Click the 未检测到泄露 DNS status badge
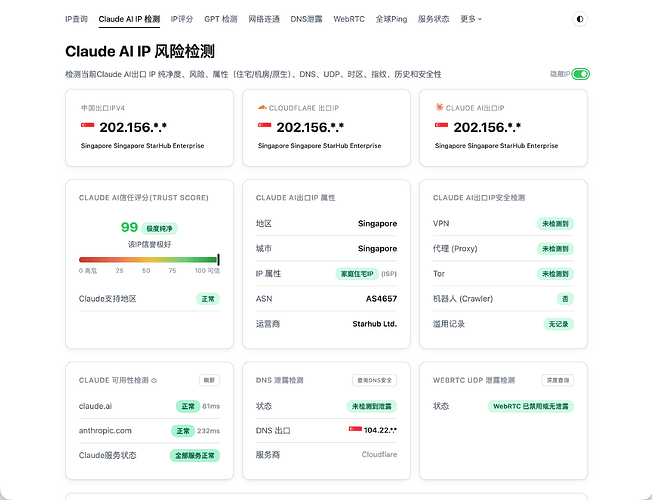The width and height of the screenshot is (652, 500). coord(372,406)
